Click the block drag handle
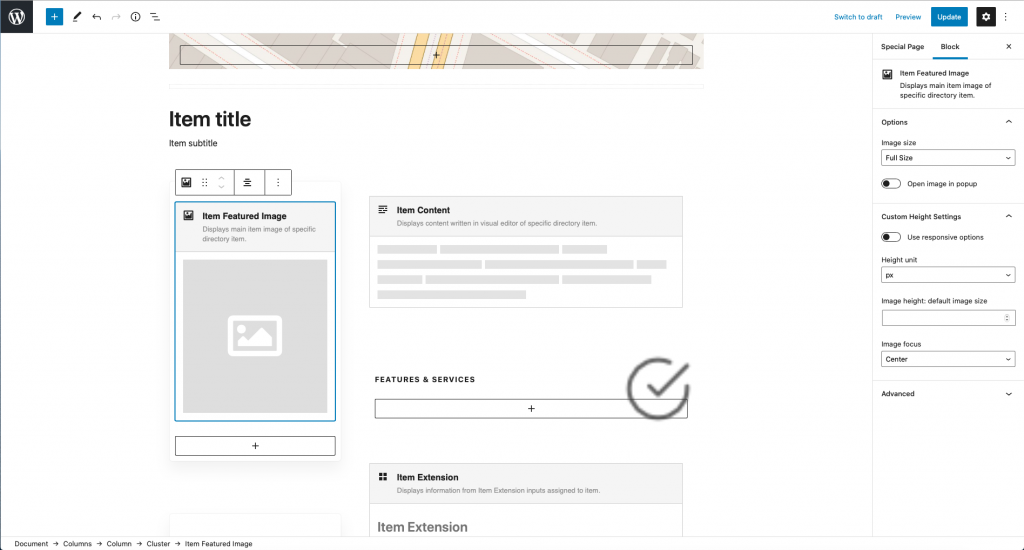This screenshot has height=550, width=1024. 204,182
